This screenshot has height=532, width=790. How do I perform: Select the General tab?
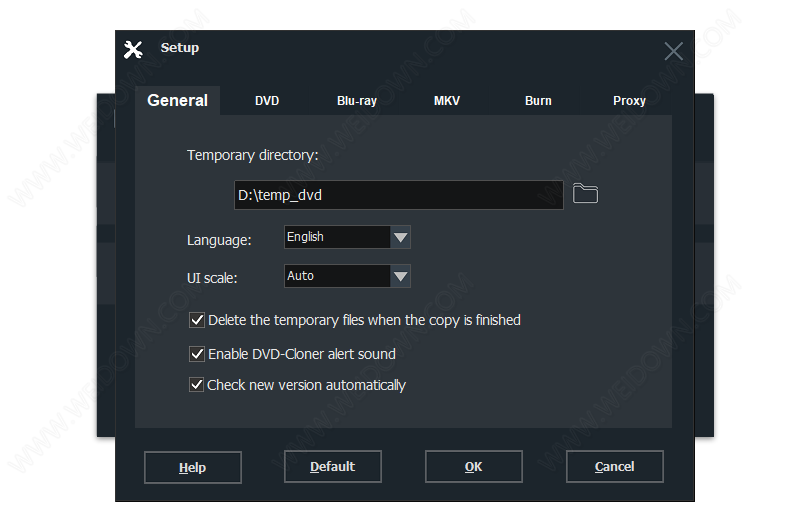(178, 101)
